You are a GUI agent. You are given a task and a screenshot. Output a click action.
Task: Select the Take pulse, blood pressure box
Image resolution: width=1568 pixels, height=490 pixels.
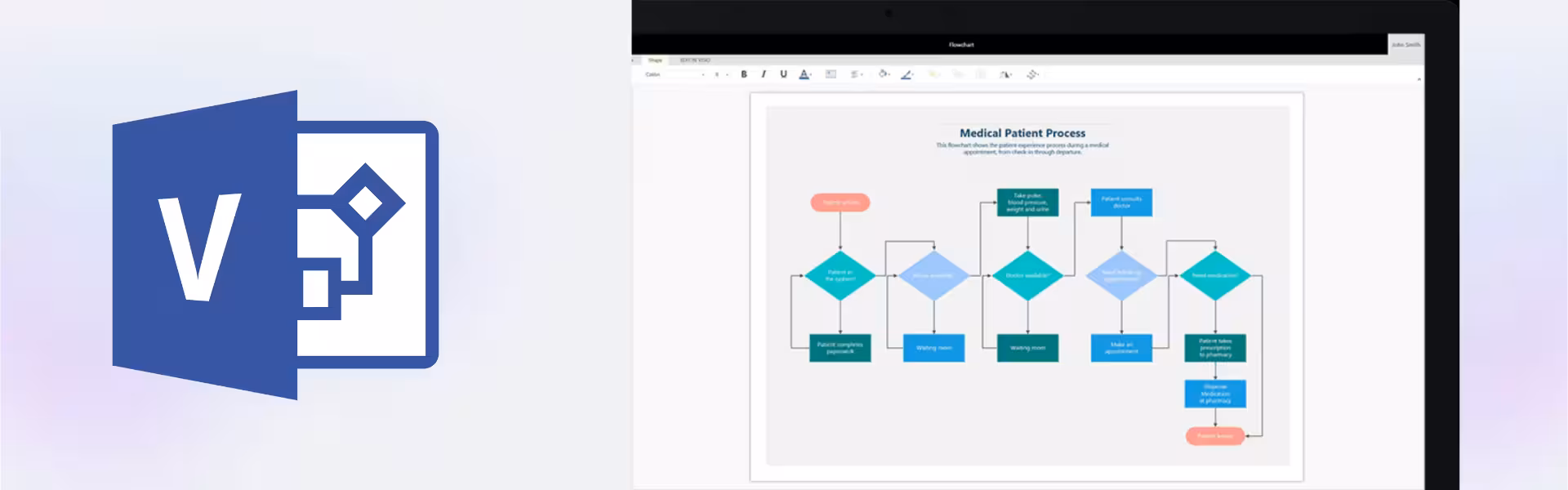click(x=1027, y=203)
